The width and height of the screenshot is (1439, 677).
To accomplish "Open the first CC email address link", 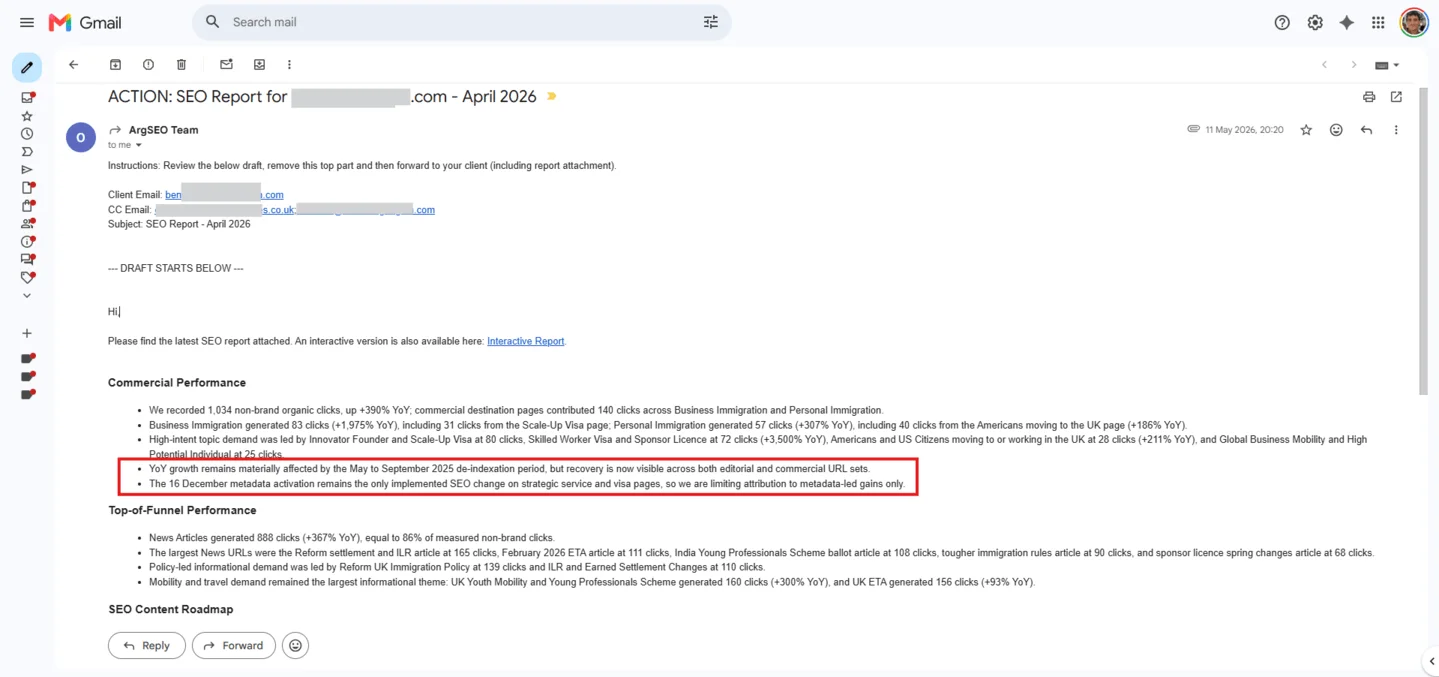I will coord(225,210).
